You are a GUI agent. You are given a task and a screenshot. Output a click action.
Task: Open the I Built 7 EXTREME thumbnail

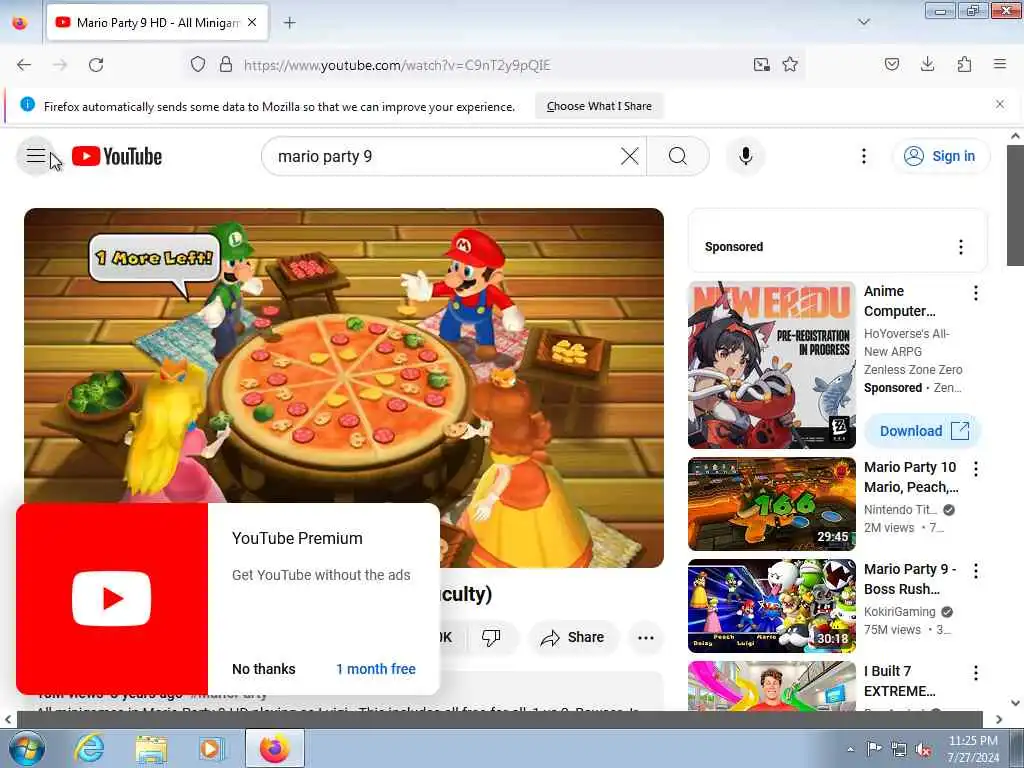tap(771, 686)
